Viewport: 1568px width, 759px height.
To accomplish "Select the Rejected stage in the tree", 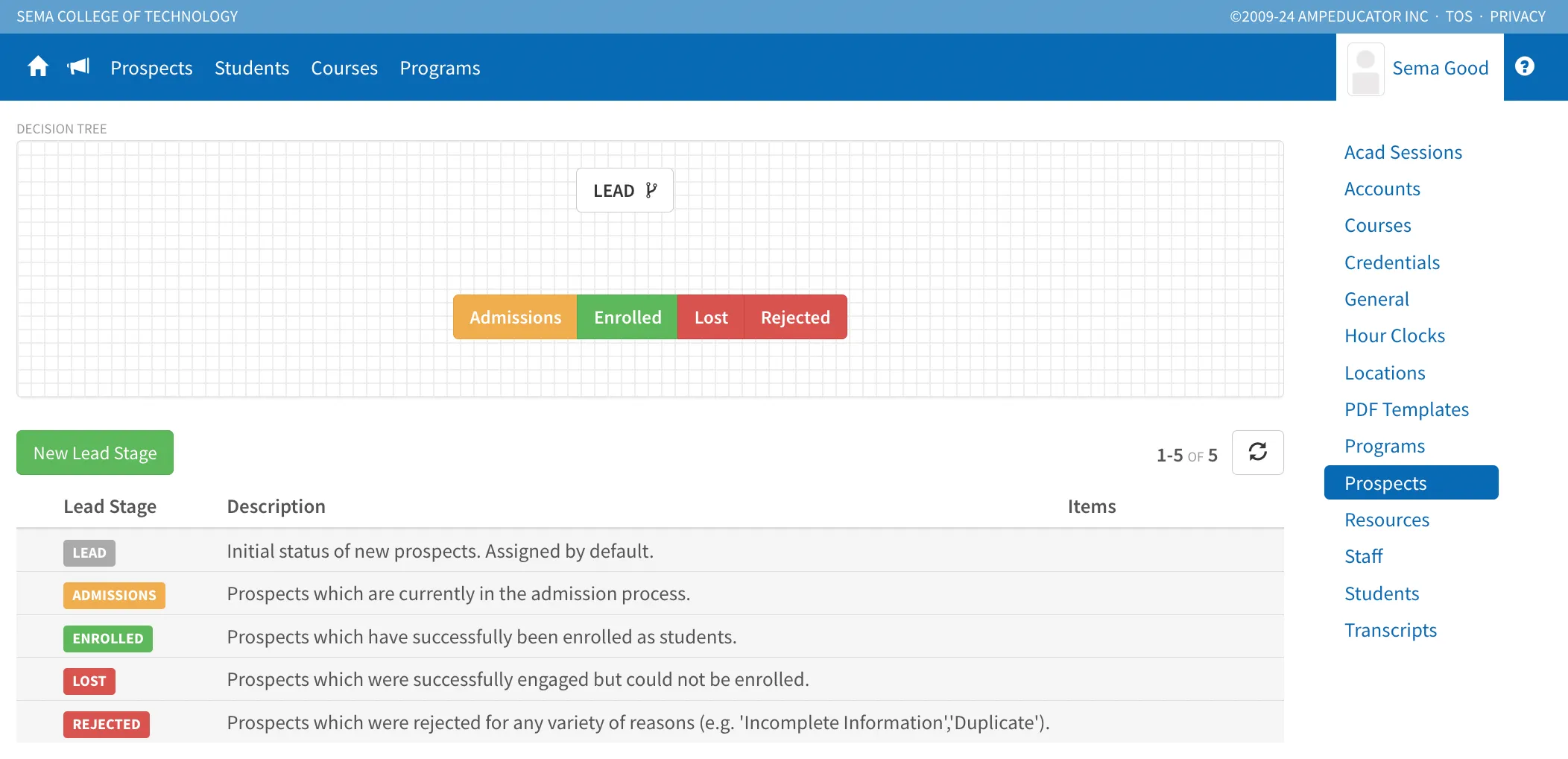I will tap(795, 317).
